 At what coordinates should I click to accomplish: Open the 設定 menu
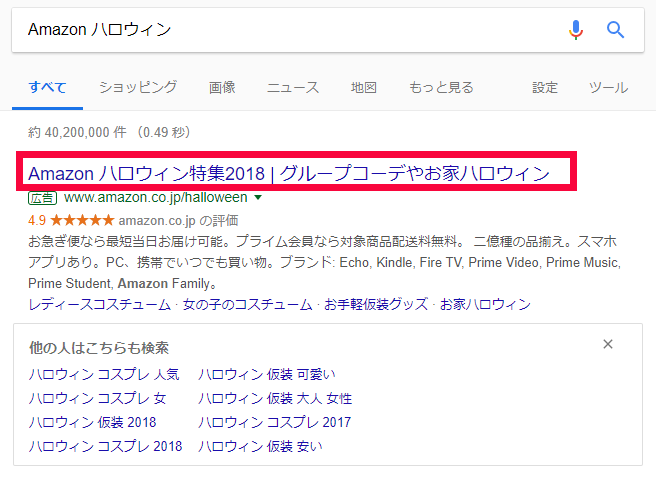point(545,87)
